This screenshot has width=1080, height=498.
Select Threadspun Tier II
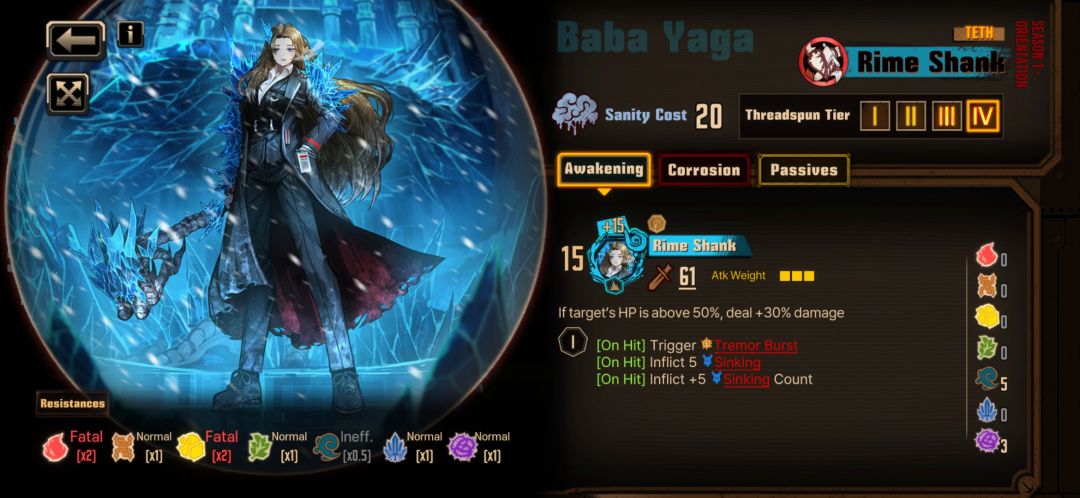click(x=911, y=116)
